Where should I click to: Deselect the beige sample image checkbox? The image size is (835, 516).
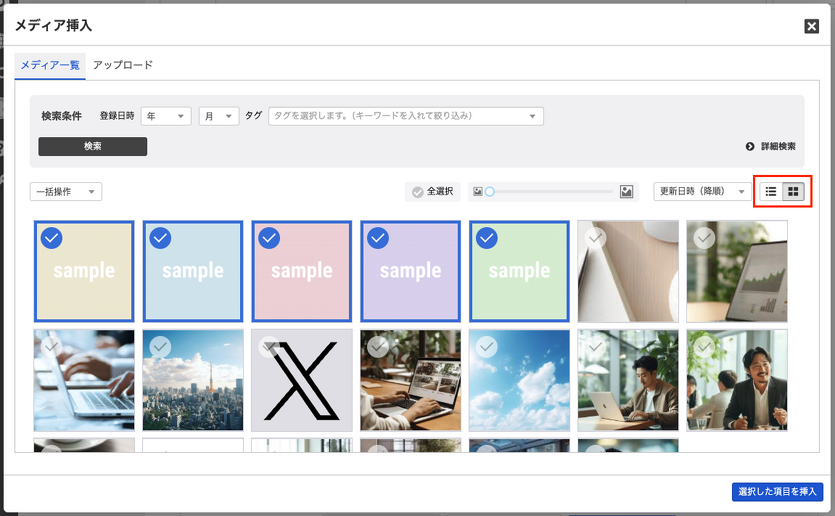point(51,238)
